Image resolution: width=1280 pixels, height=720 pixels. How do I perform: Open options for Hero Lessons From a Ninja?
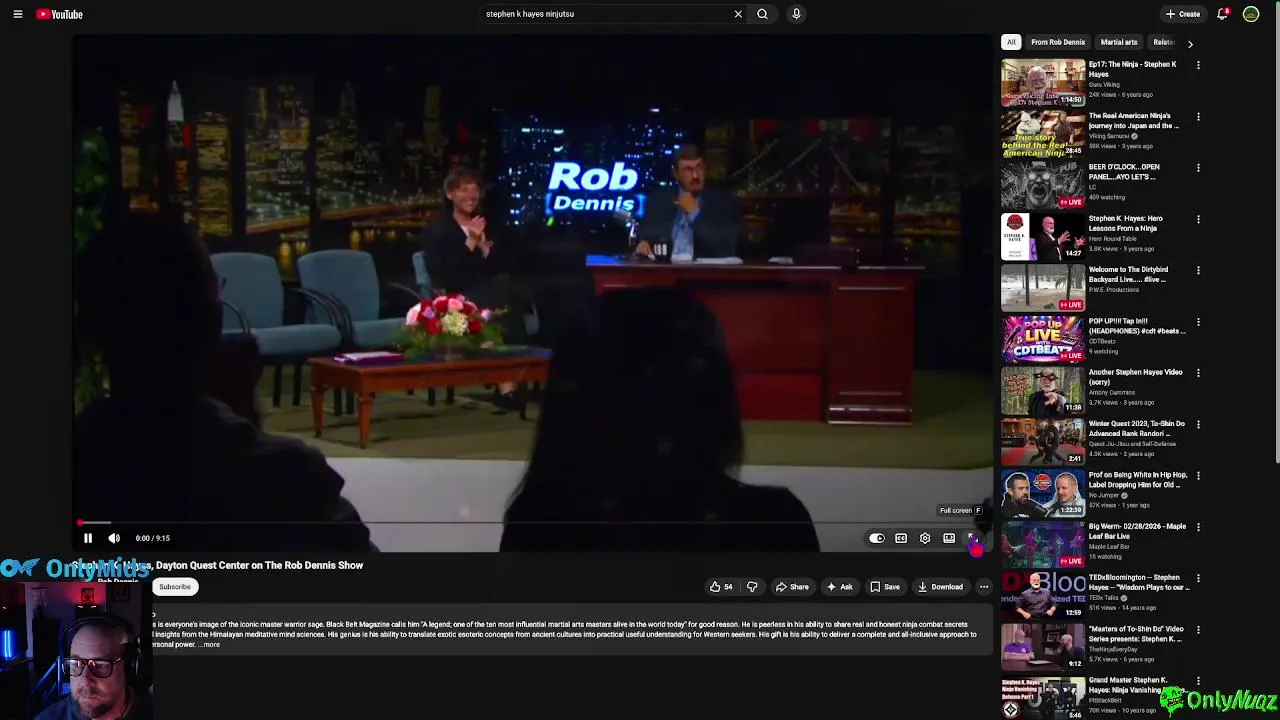tap(1198, 219)
